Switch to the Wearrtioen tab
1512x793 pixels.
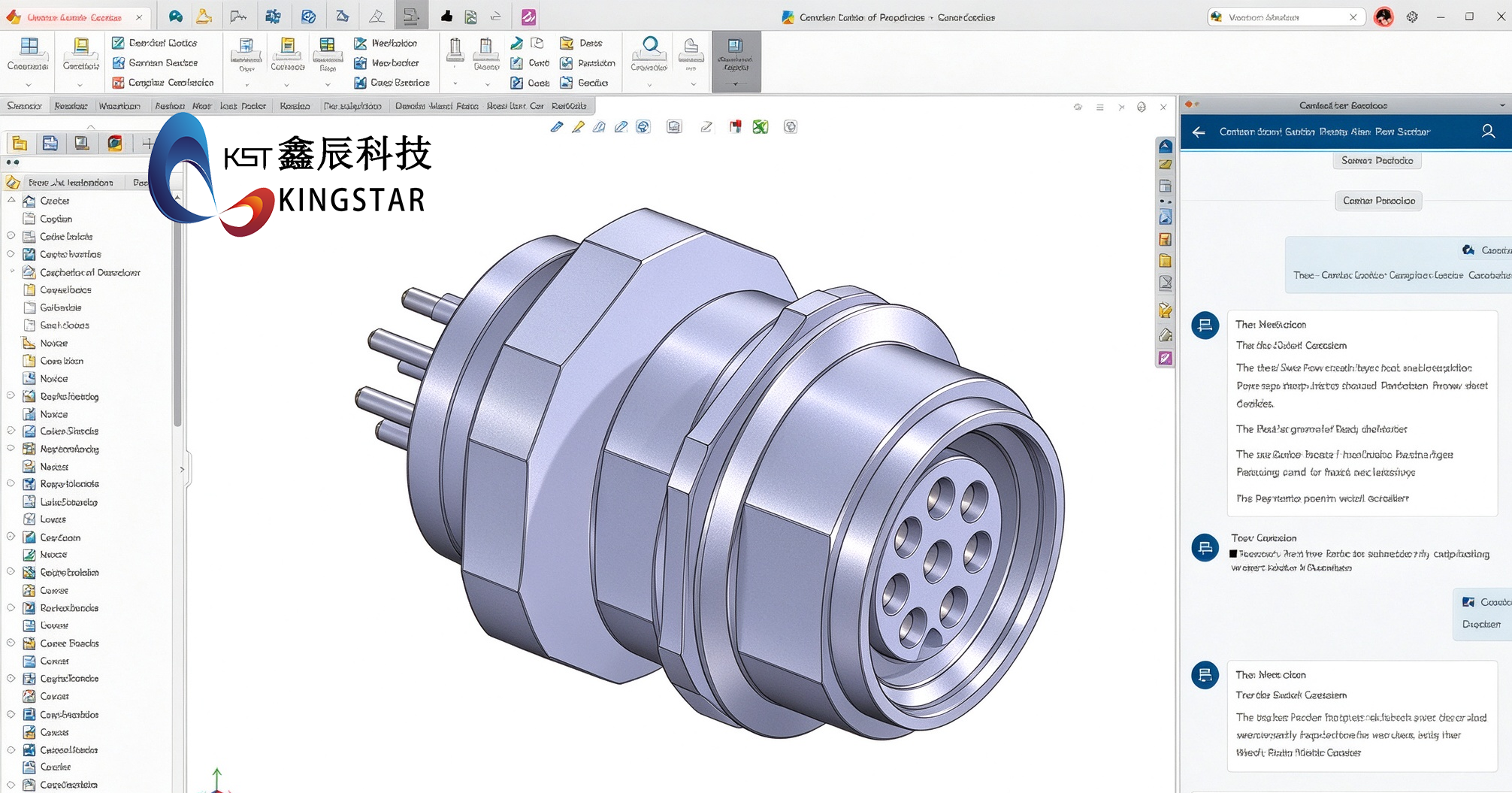pyautogui.click(x=119, y=106)
